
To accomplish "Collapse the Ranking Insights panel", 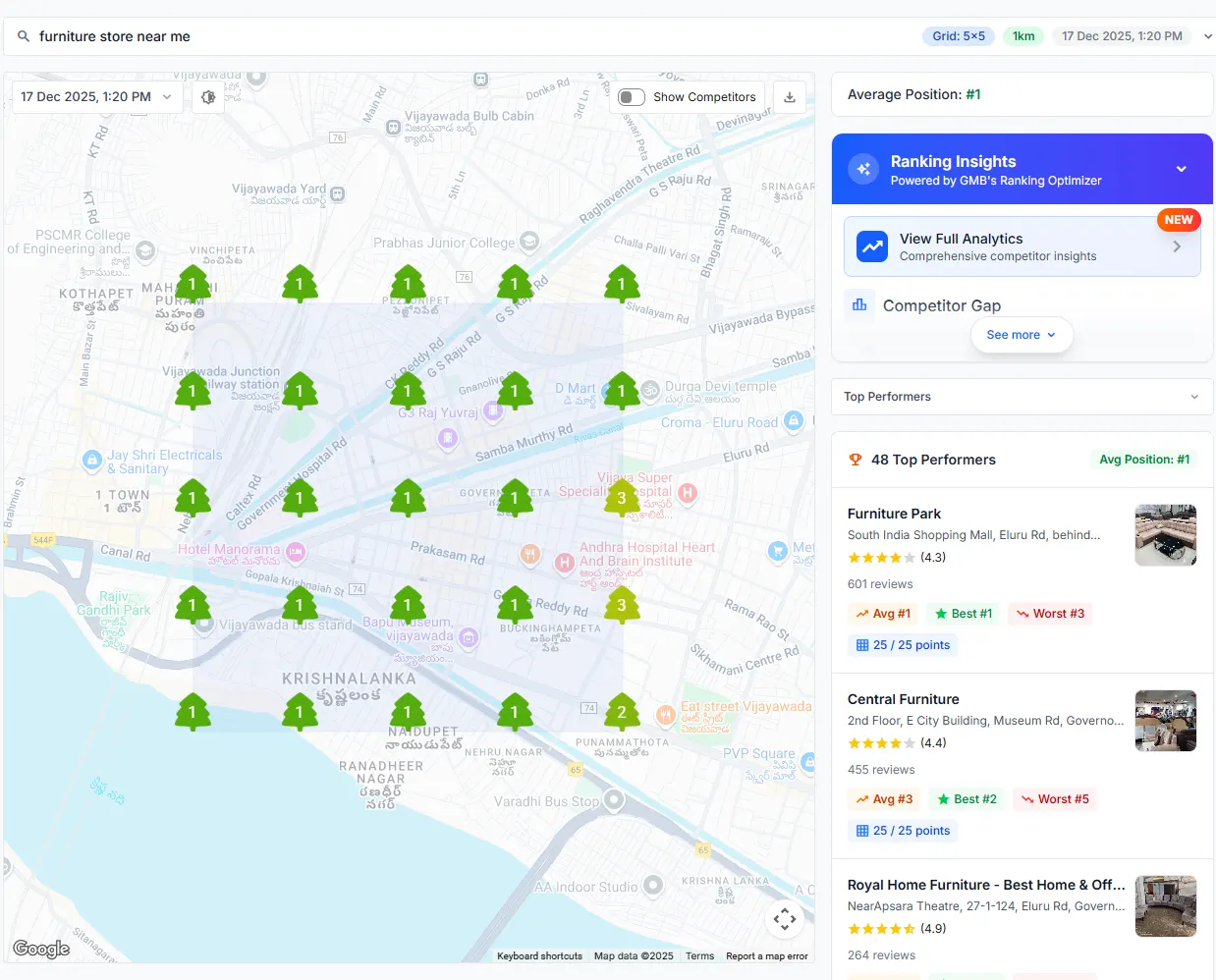I will pyautogui.click(x=1183, y=168).
